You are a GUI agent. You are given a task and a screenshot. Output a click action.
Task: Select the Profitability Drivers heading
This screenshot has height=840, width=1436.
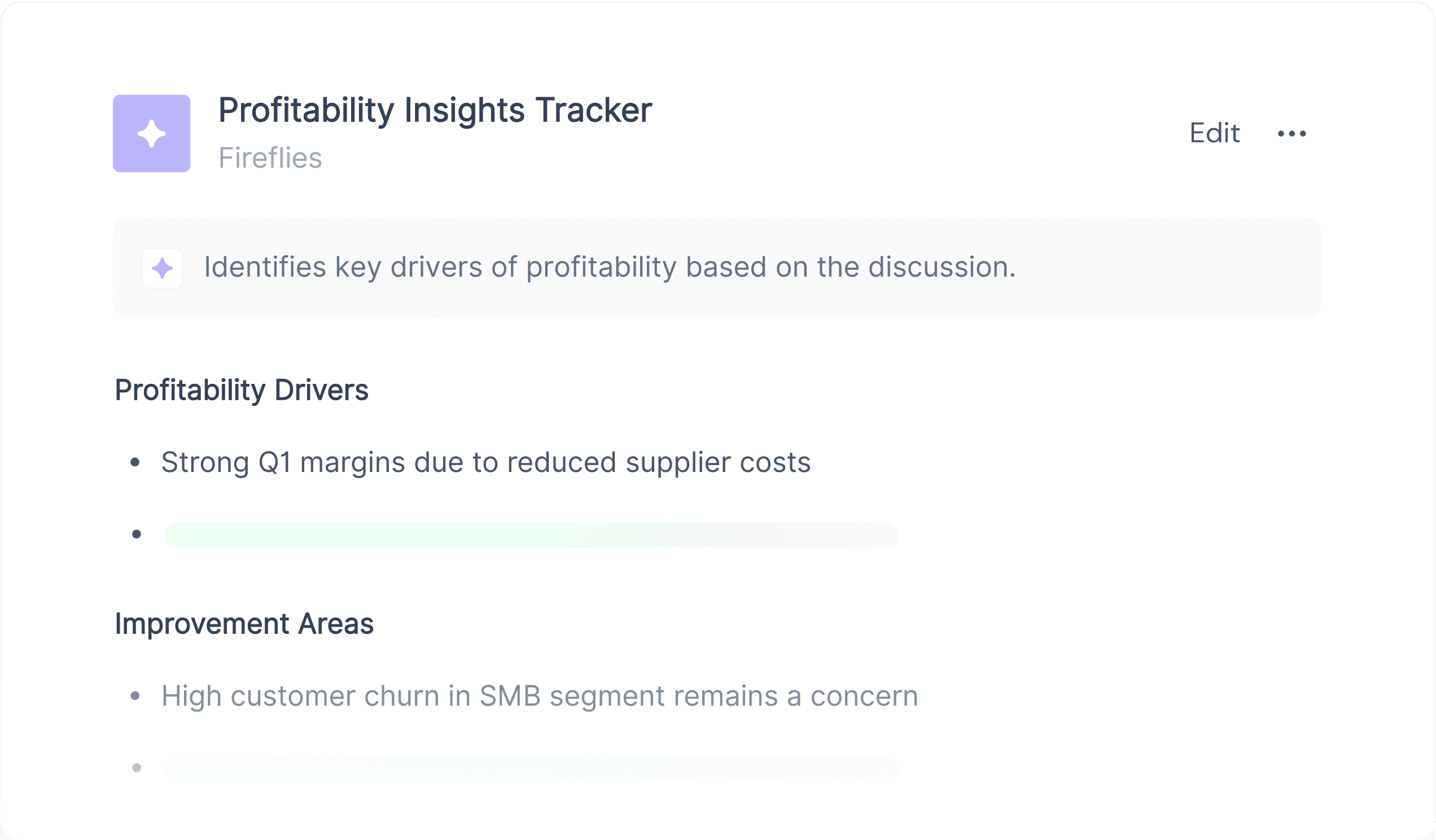242,391
